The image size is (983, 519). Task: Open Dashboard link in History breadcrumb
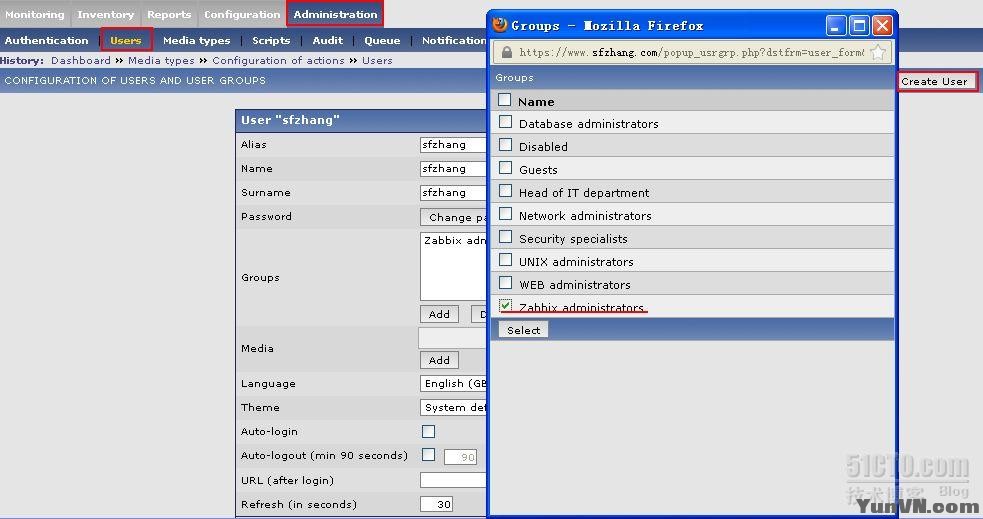point(80,60)
